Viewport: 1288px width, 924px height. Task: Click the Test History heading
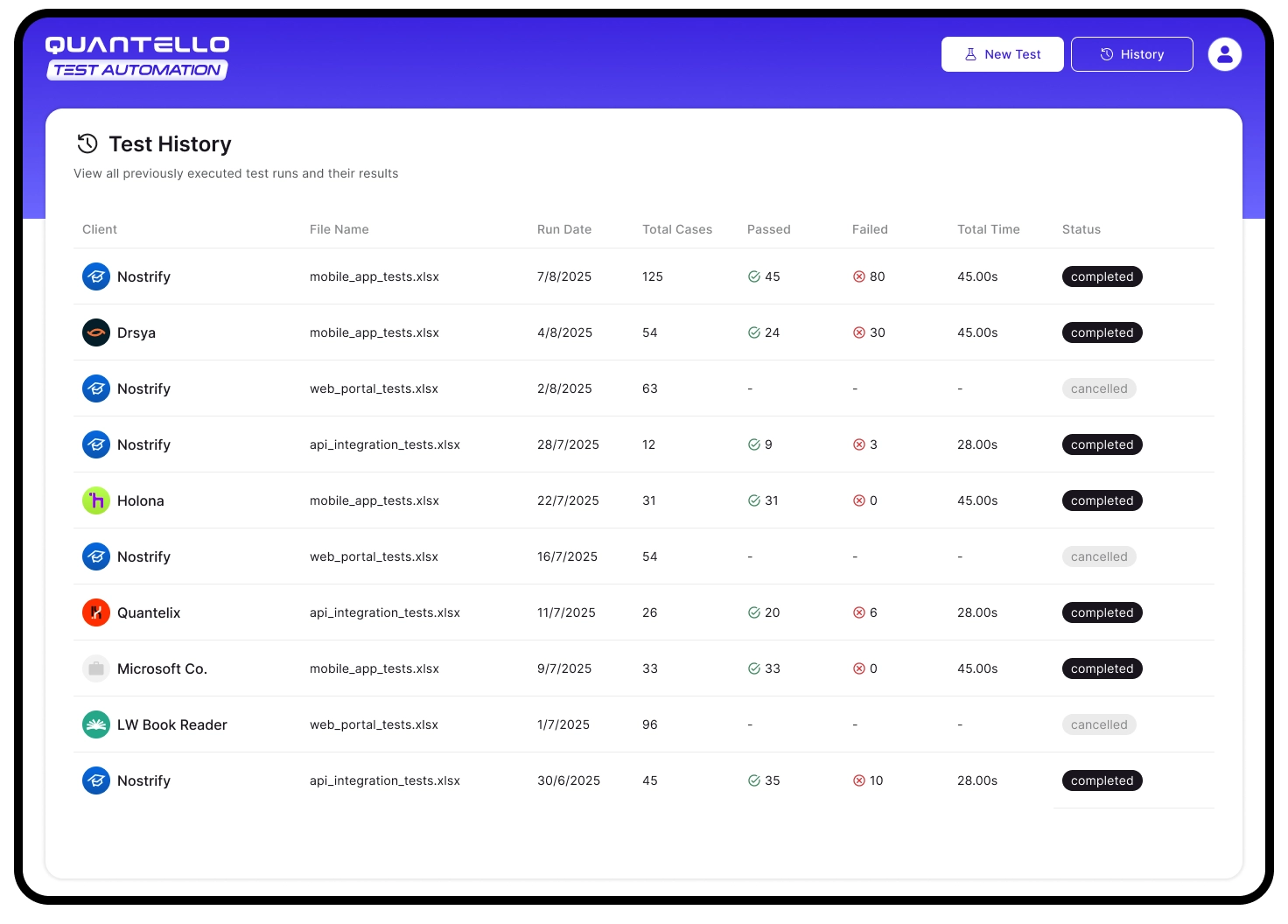coord(170,143)
